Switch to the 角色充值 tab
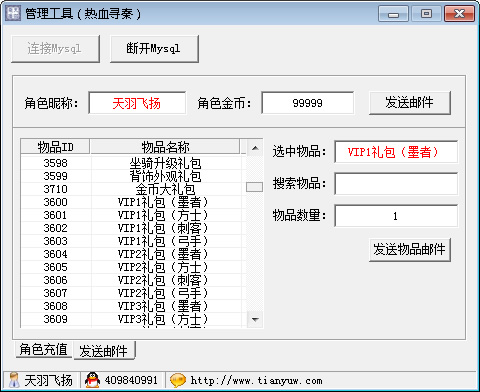The height and width of the screenshot is (392, 480). pyautogui.click(x=44, y=349)
